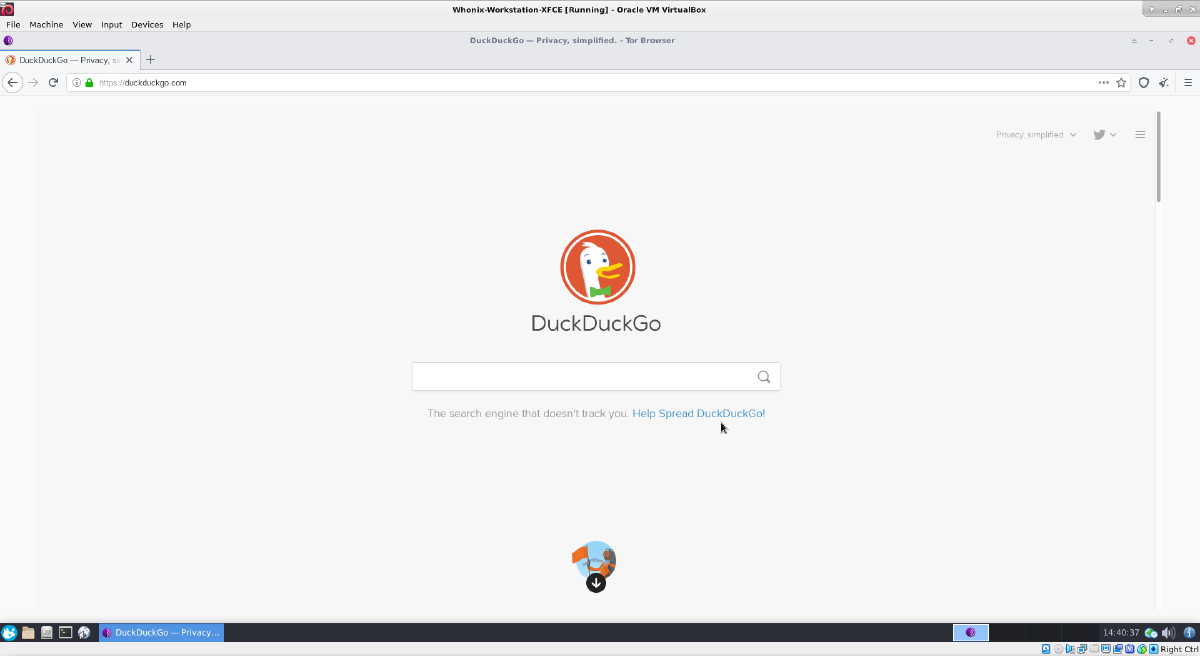
Task: Open the DuckDuckGo page hamburger menu
Action: 1140,135
